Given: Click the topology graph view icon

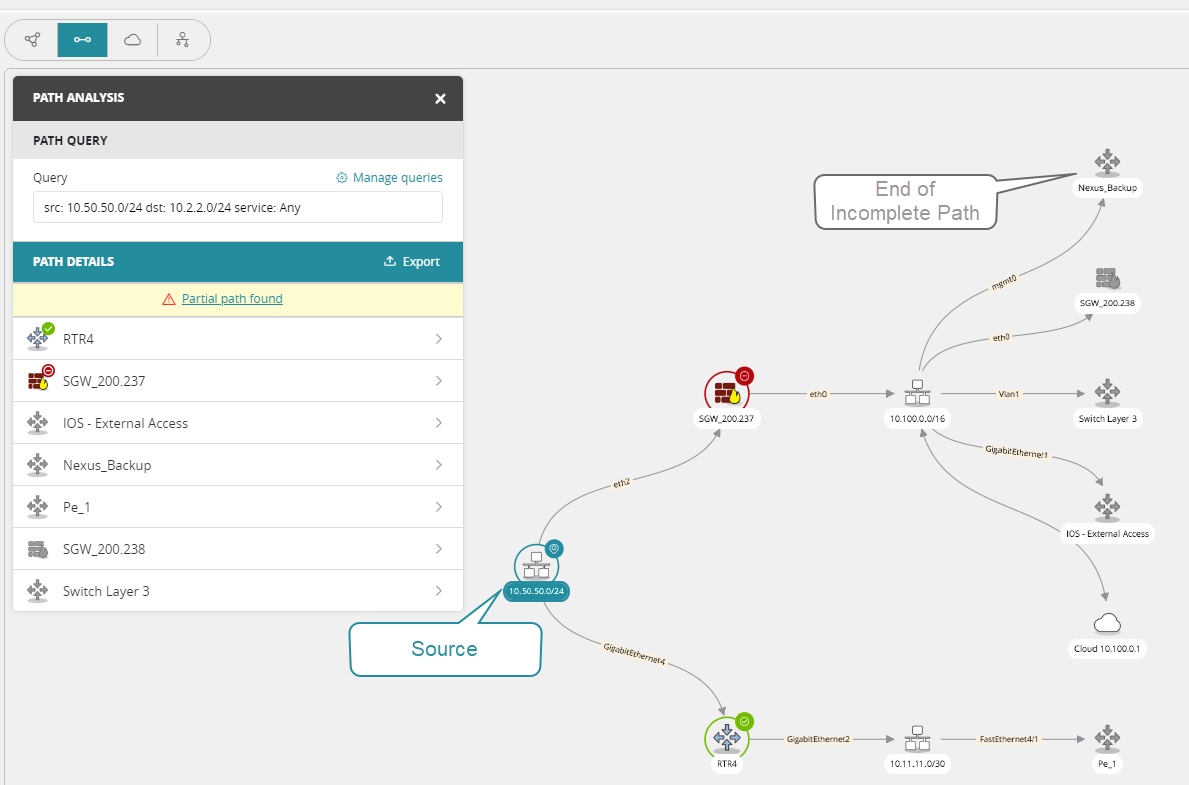Looking at the screenshot, I should pos(33,40).
